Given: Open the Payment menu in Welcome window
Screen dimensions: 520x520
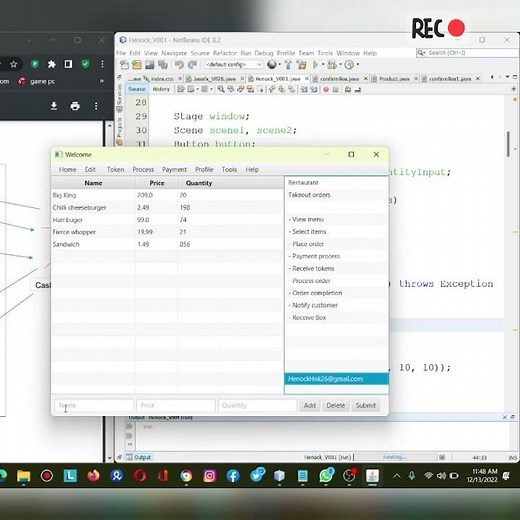Looking at the screenshot, I should [174, 169].
